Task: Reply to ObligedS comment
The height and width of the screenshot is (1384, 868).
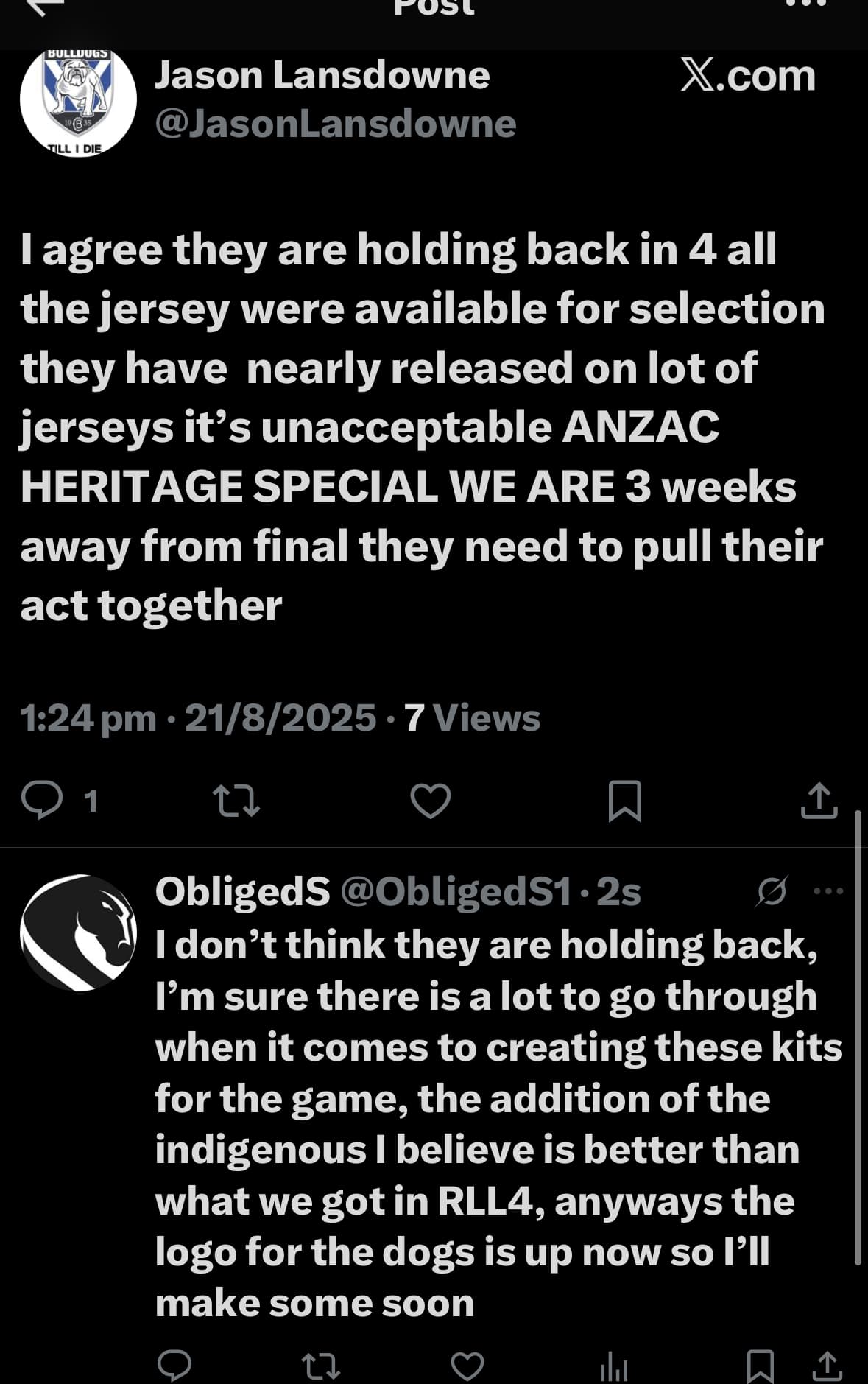Action: click(x=174, y=1366)
